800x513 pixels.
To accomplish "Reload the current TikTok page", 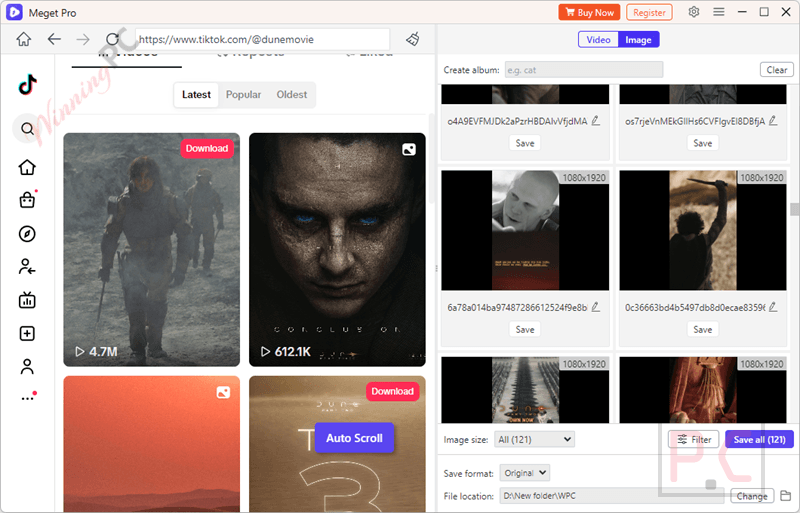I will 112,39.
